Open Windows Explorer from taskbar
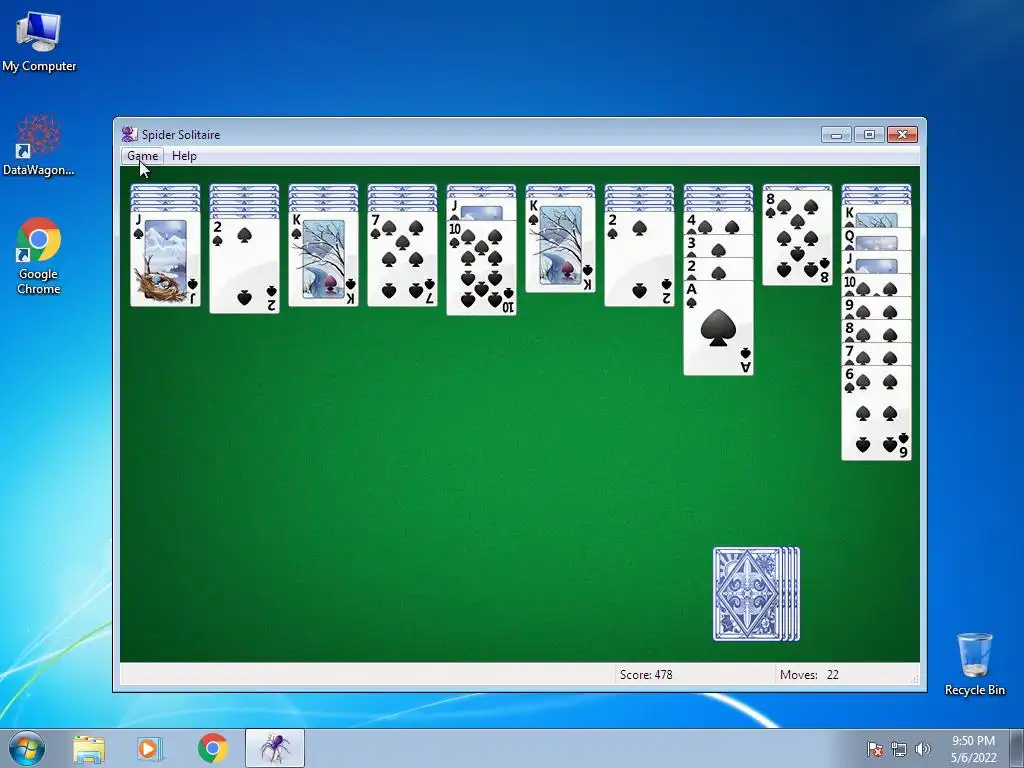Image resolution: width=1024 pixels, height=768 pixels. [88, 749]
